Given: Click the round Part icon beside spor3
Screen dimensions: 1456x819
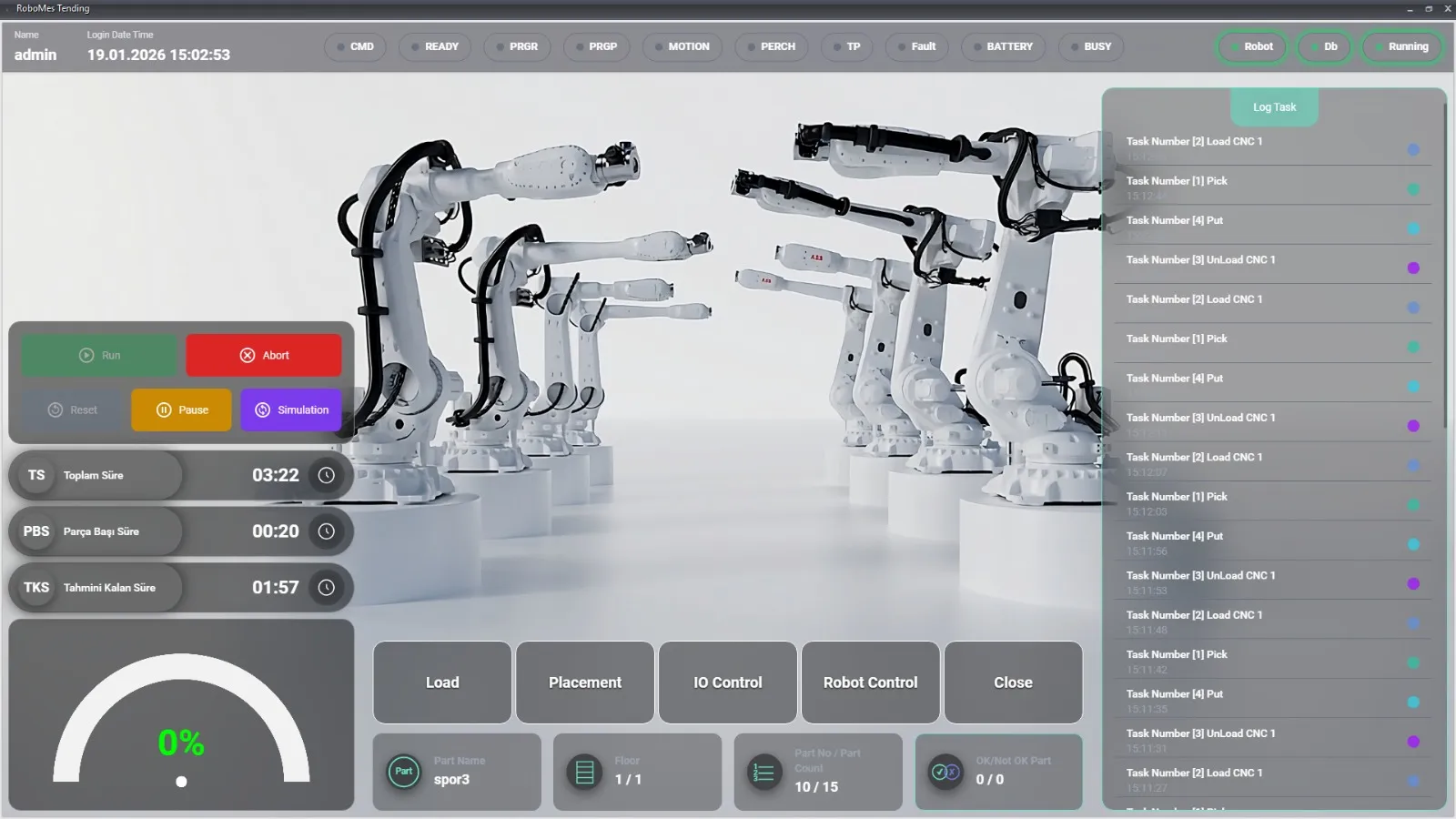Looking at the screenshot, I should point(404,772).
